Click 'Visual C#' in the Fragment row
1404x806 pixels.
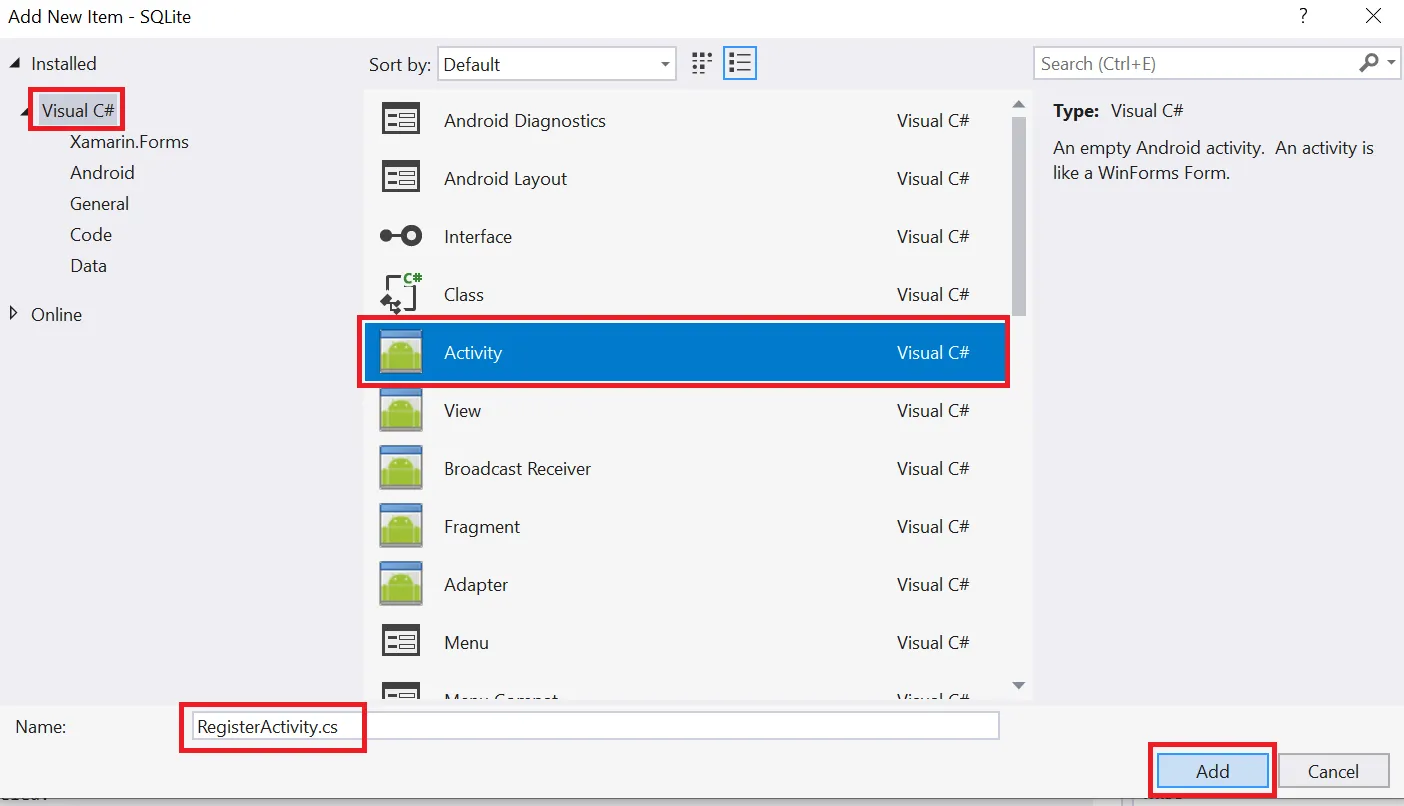933,527
